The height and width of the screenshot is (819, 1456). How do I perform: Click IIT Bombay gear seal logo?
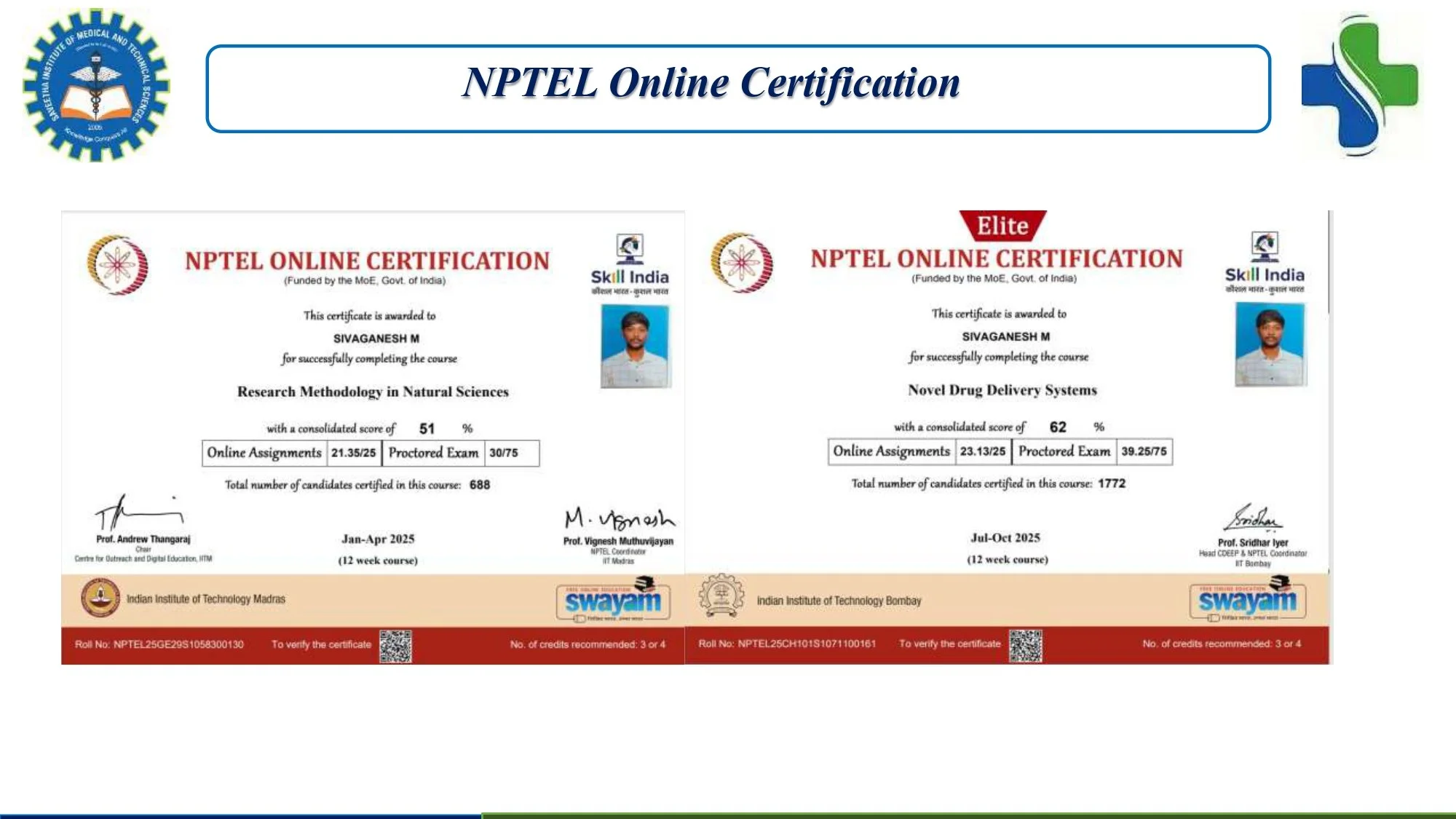click(x=721, y=596)
